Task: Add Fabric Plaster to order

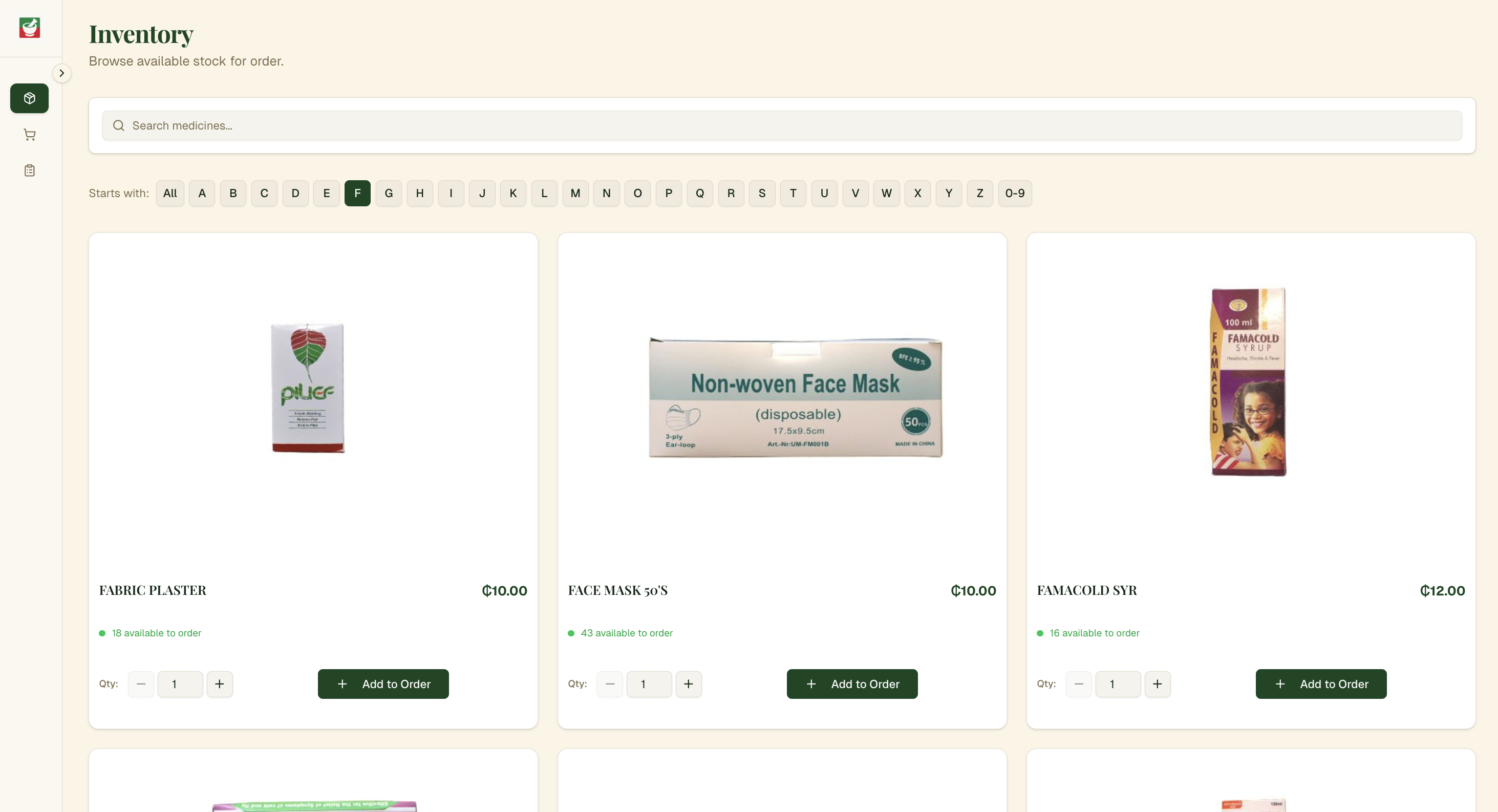Action: coord(383,684)
